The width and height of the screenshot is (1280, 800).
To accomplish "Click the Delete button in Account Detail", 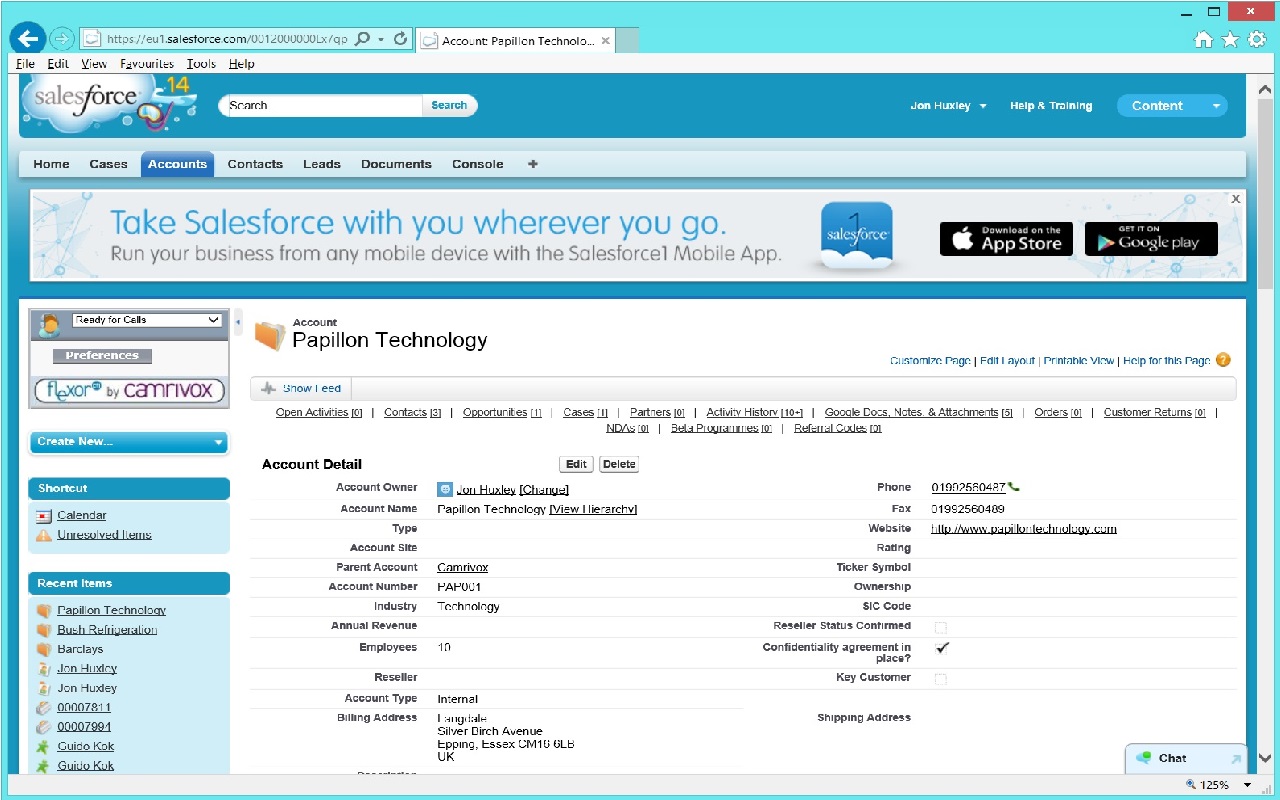I will tap(619, 464).
